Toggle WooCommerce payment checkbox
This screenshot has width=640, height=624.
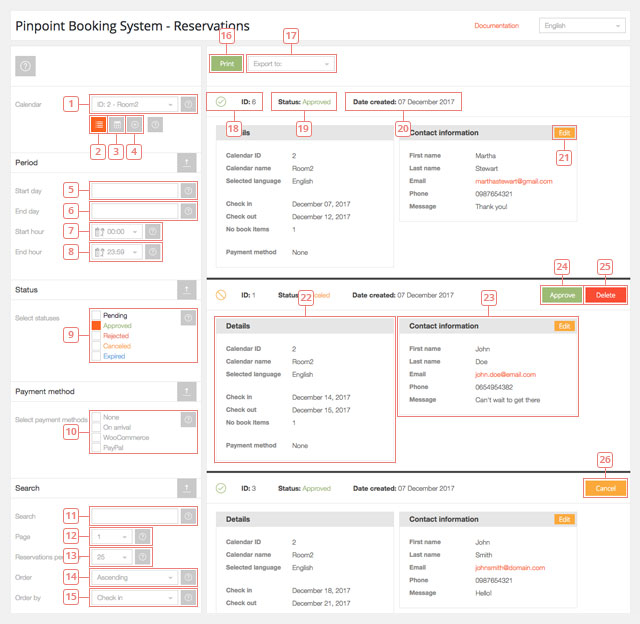coord(96,437)
